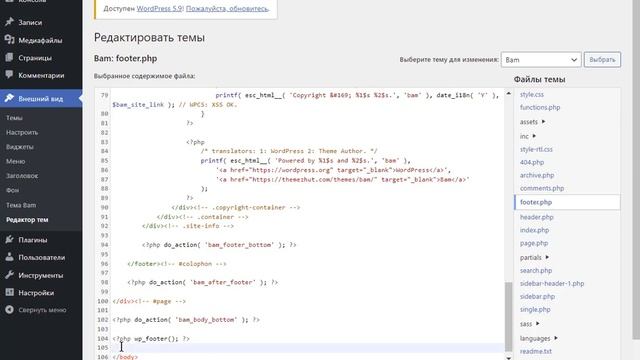
Task: Click the wp_footer() code on line 104
Action: coord(156,338)
